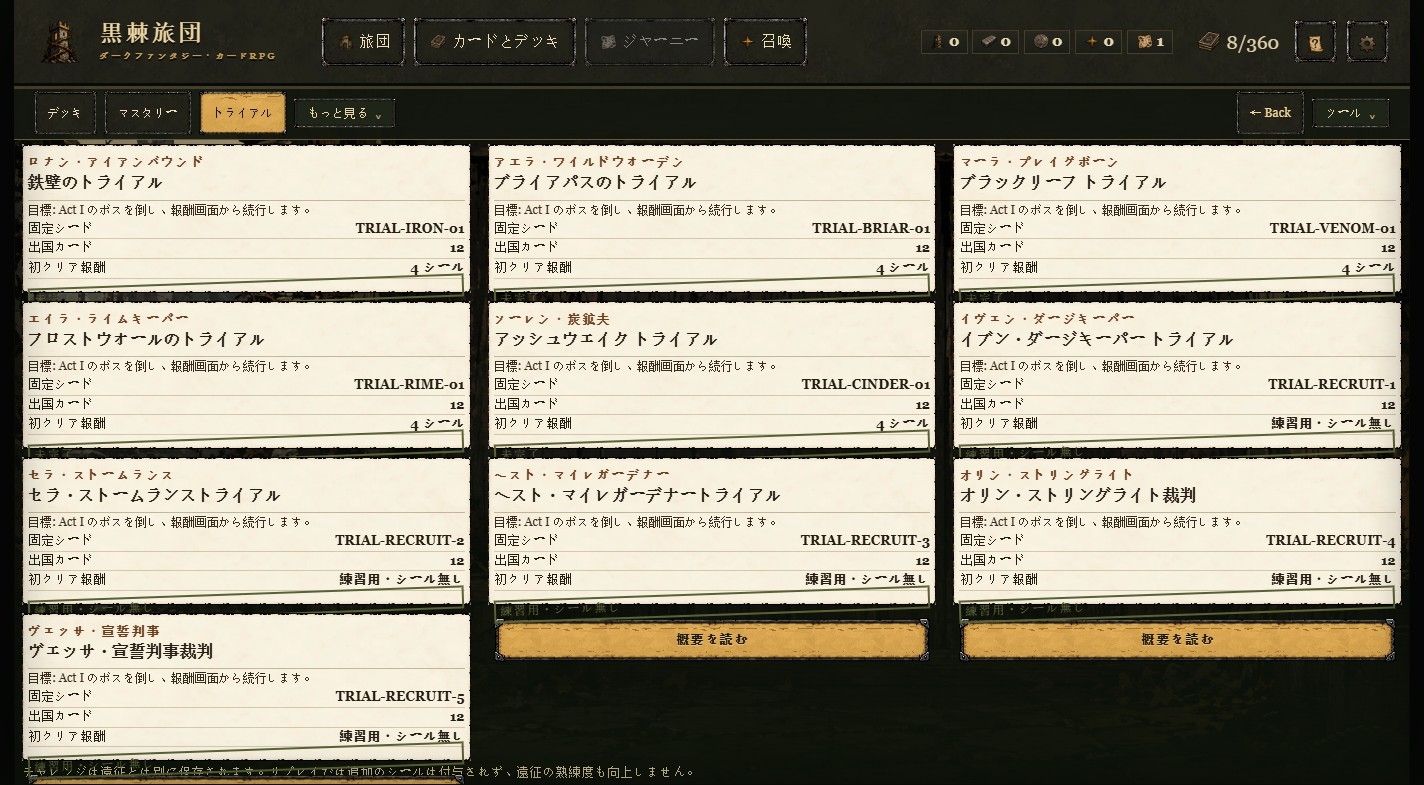The image size is (1424, 785).
Task: Open the help scroll icon
Action: coord(1315,42)
